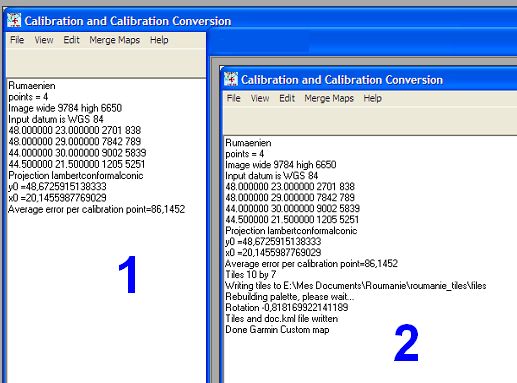Click 'Input datum is WGS 84' in back window

[56, 119]
